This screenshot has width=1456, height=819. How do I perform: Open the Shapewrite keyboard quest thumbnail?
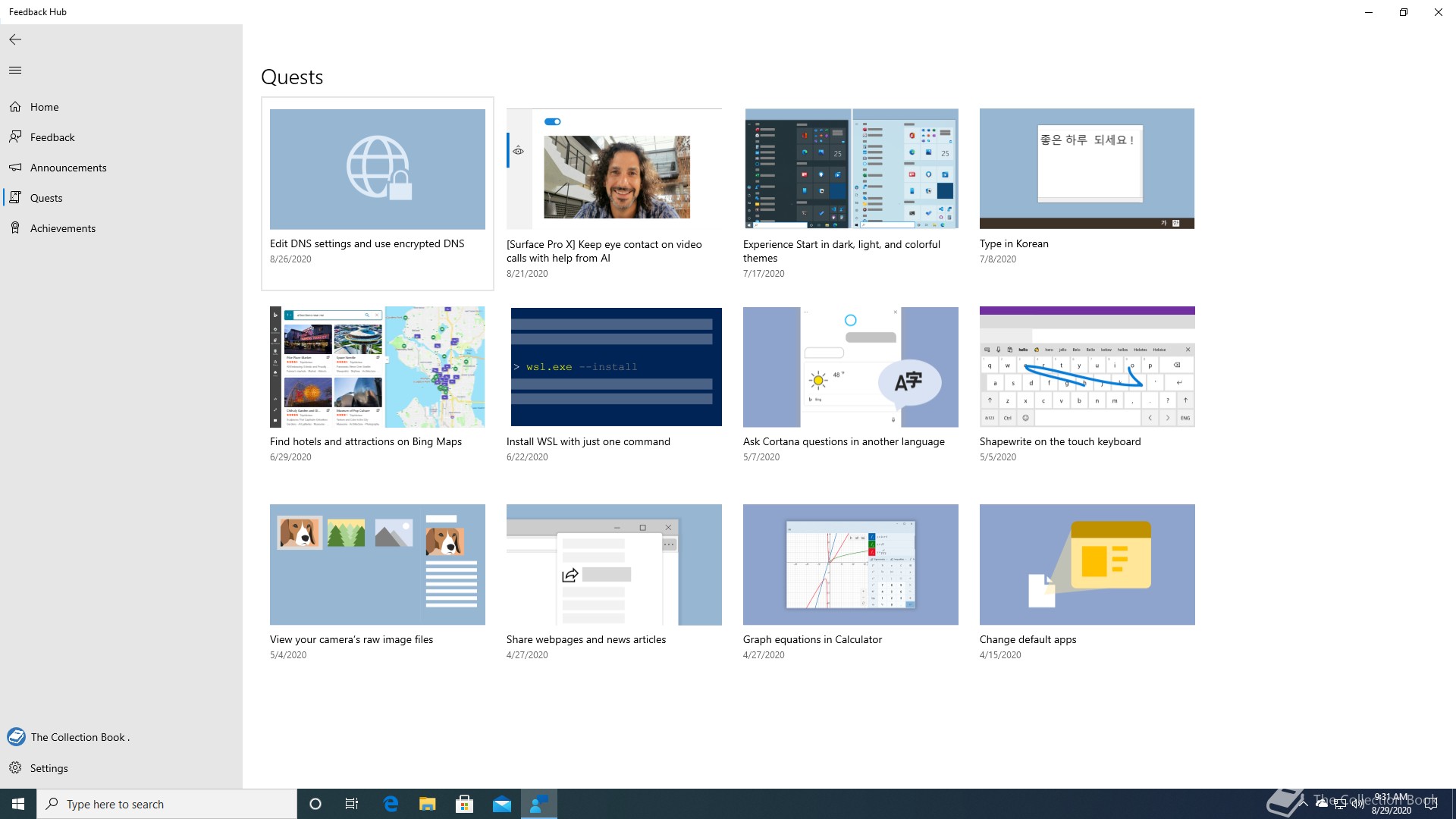point(1087,367)
